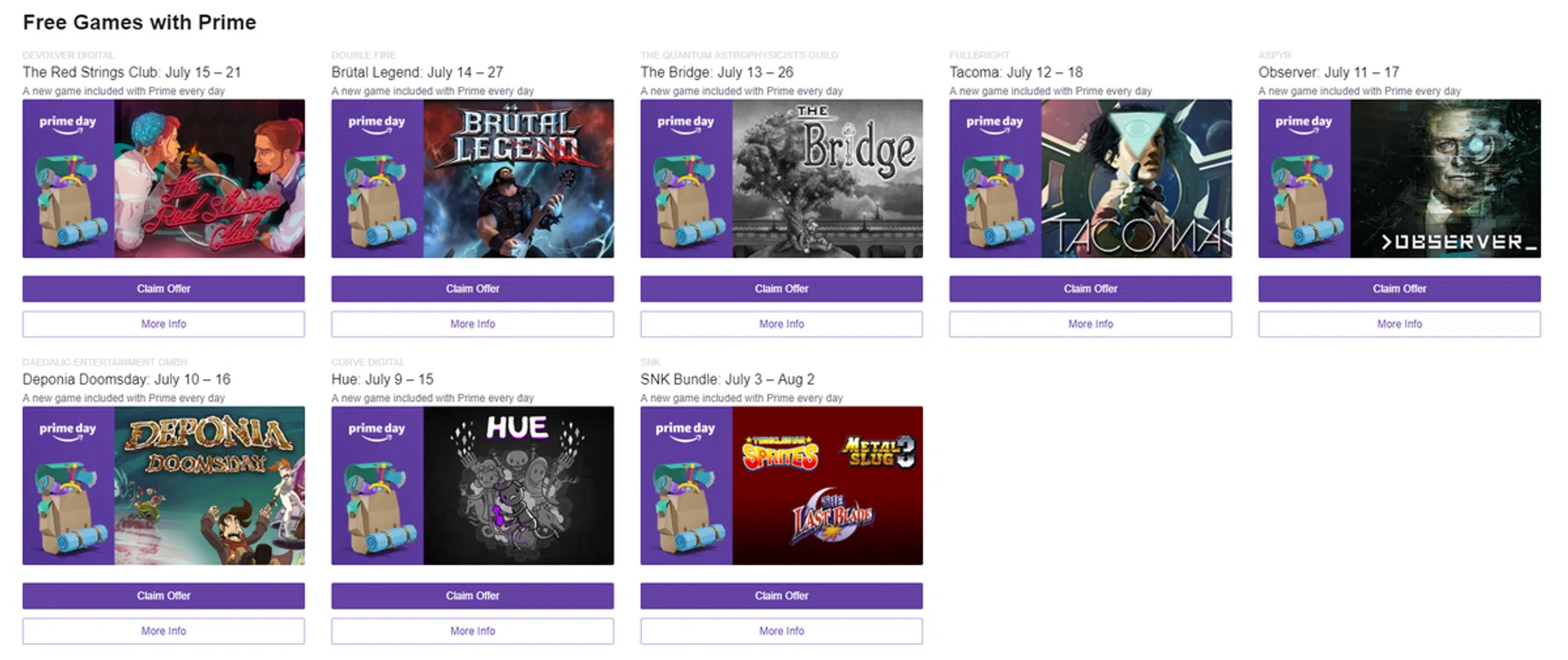1568x660 pixels.
Task: Claim the Red Strings Club offer
Action: [x=163, y=288]
